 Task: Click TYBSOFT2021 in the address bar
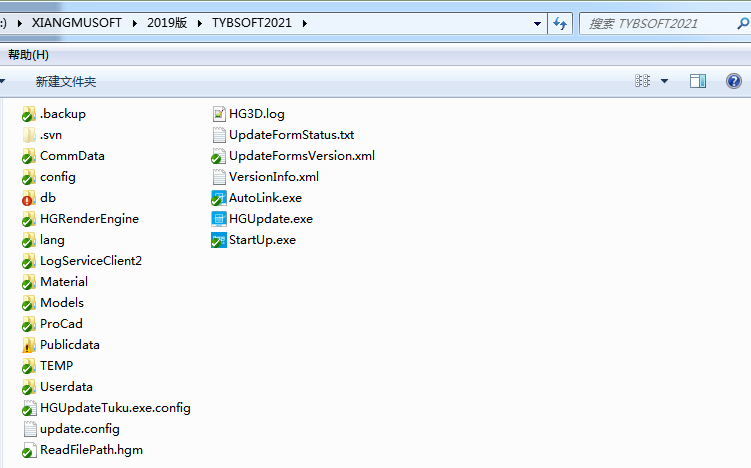pos(252,23)
